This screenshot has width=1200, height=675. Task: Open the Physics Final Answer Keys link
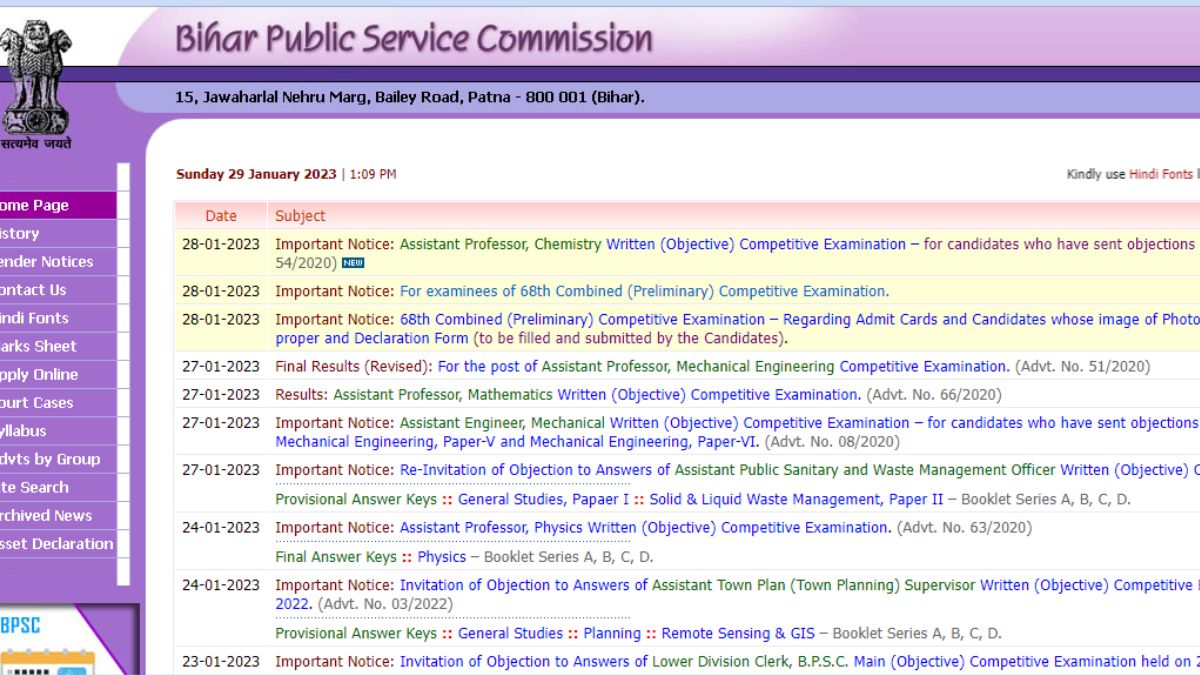(440, 556)
